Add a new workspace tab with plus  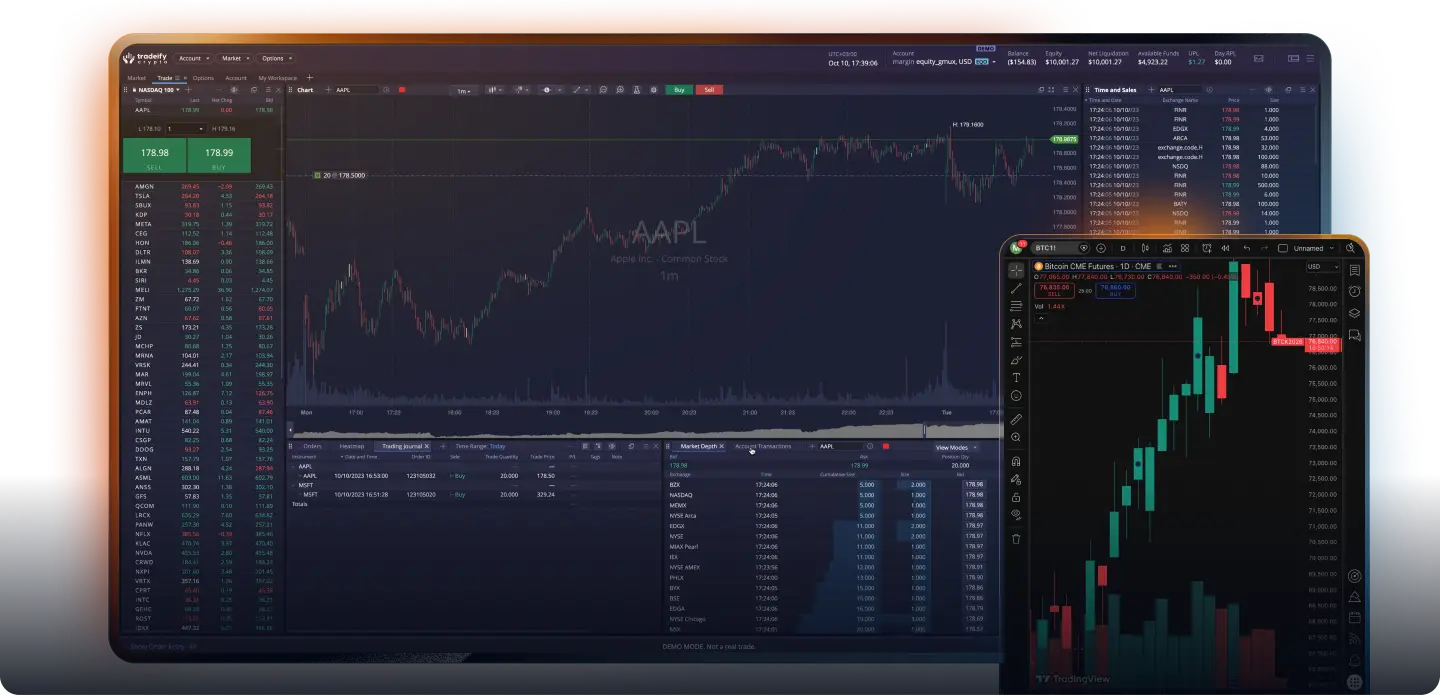[x=309, y=78]
